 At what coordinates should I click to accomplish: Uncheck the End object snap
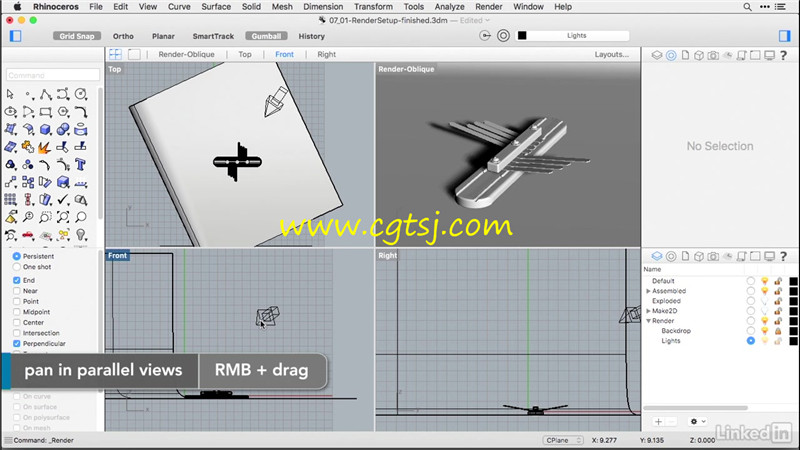pos(17,280)
